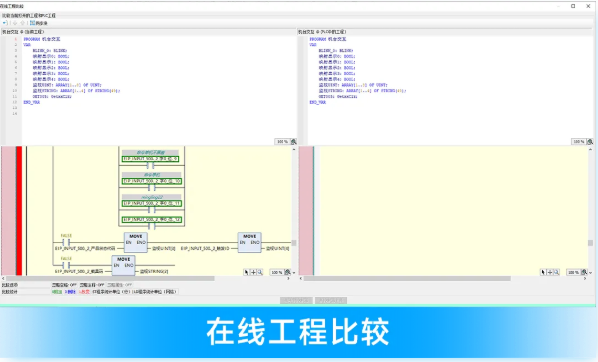Click the first OFF compare option in the bottom row
Viewport: 598px width, 362px height.
tap(64, 285)
